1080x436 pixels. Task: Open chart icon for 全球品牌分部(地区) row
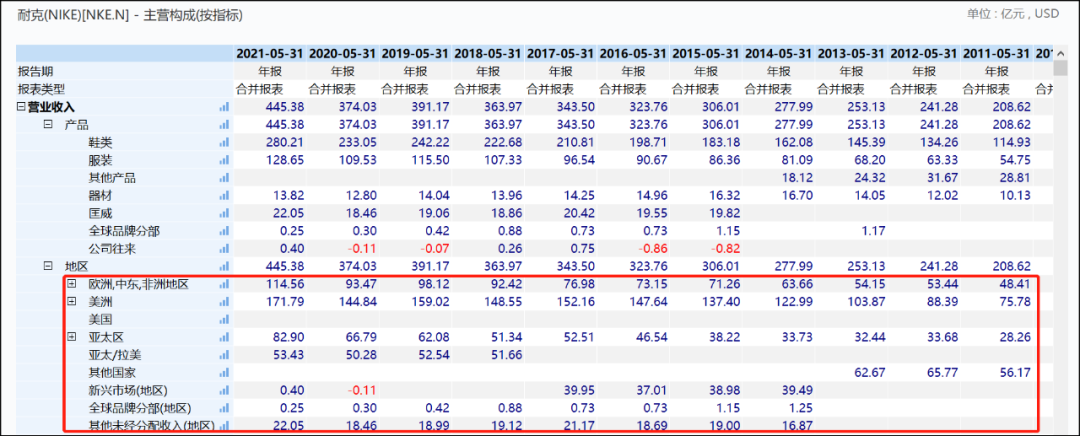click(223, 408)
